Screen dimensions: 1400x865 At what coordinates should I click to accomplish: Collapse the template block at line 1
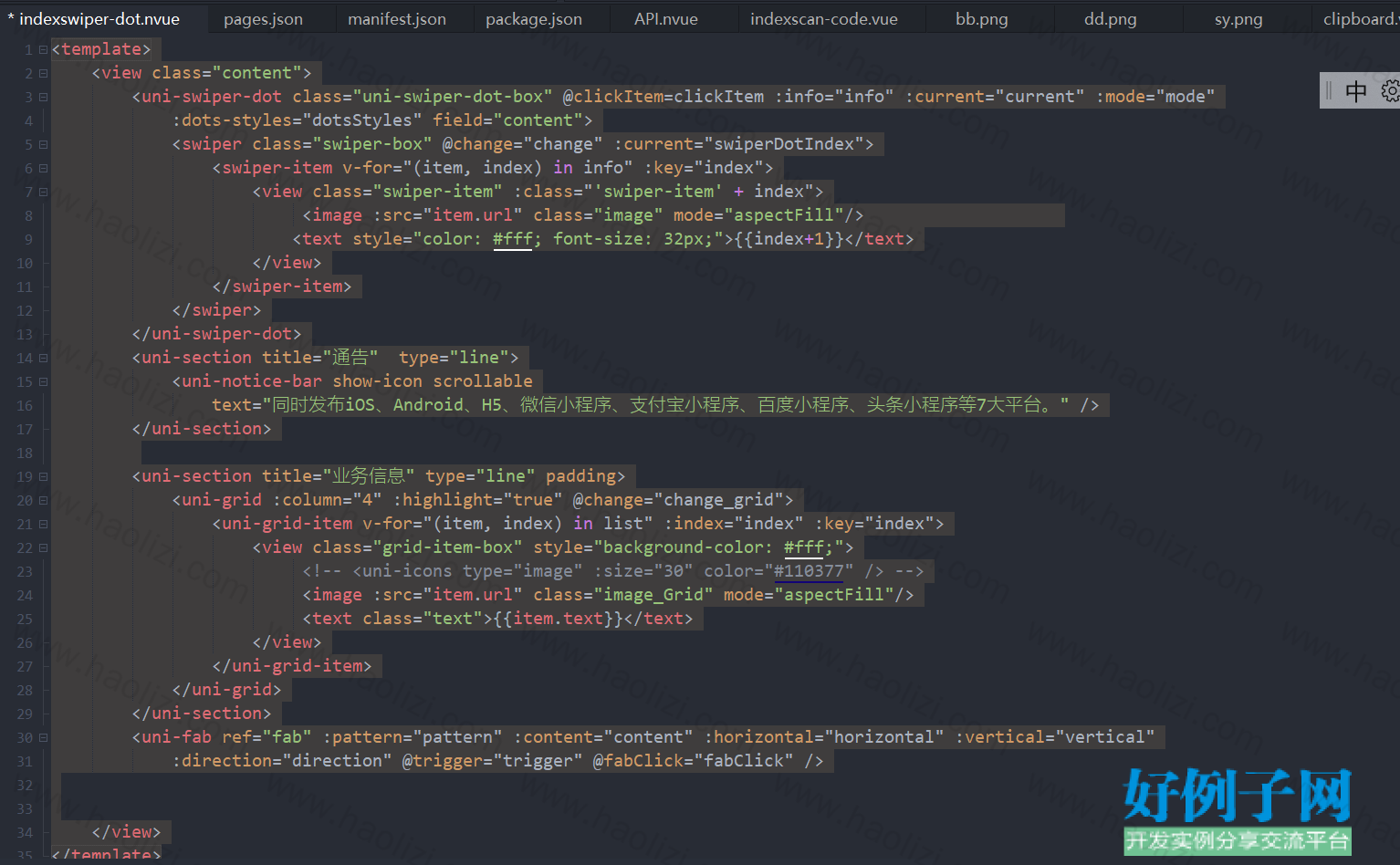43,49
